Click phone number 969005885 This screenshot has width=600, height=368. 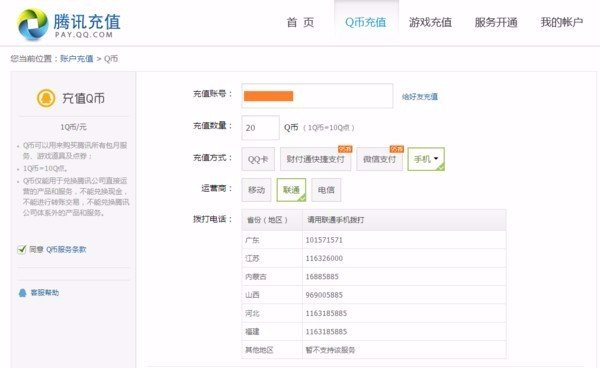click(324, 295)
